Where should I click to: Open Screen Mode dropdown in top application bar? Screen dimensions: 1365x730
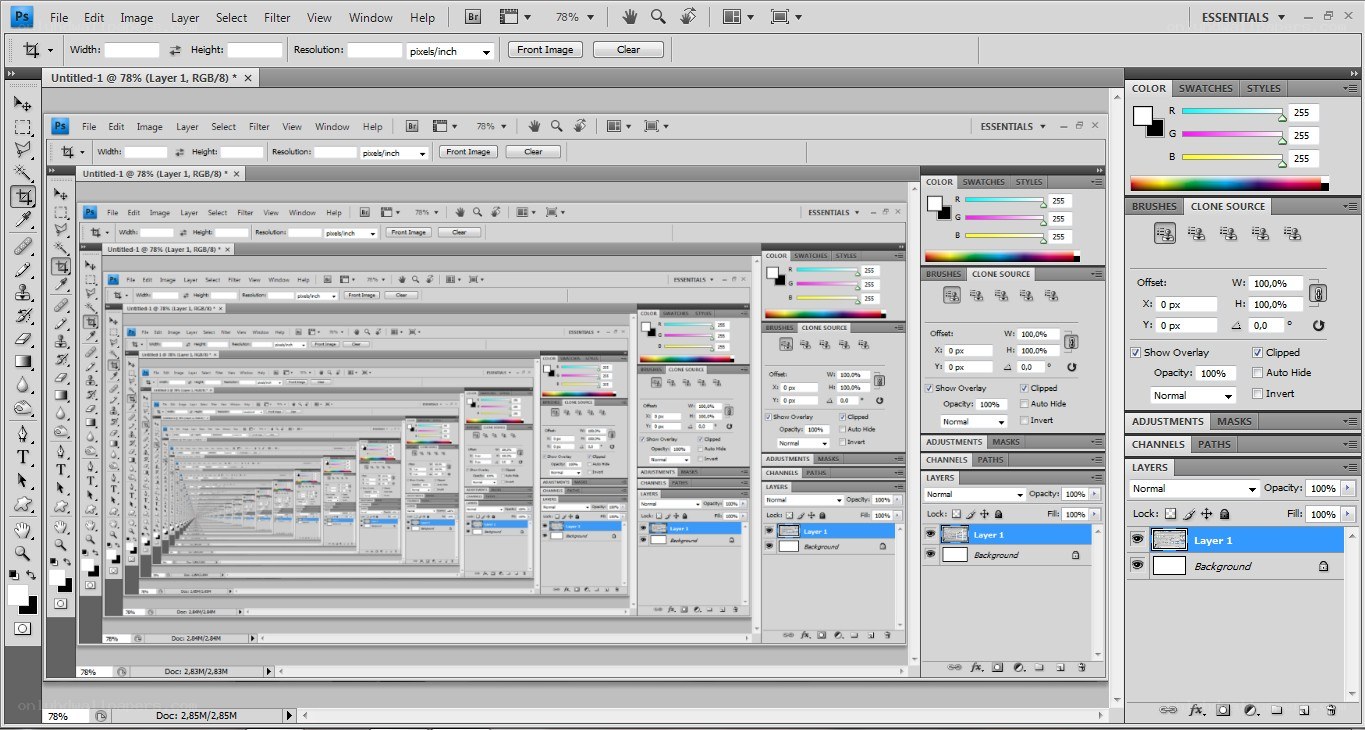[x=786, y=17]
